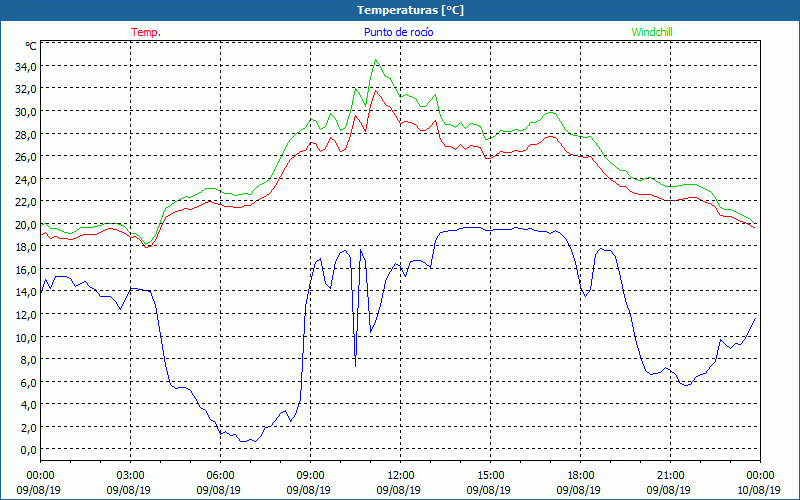Screen dimensions: 800x500
Task: Click the 'Temperaturas [°C]' chart title
Action: point(410,10)
